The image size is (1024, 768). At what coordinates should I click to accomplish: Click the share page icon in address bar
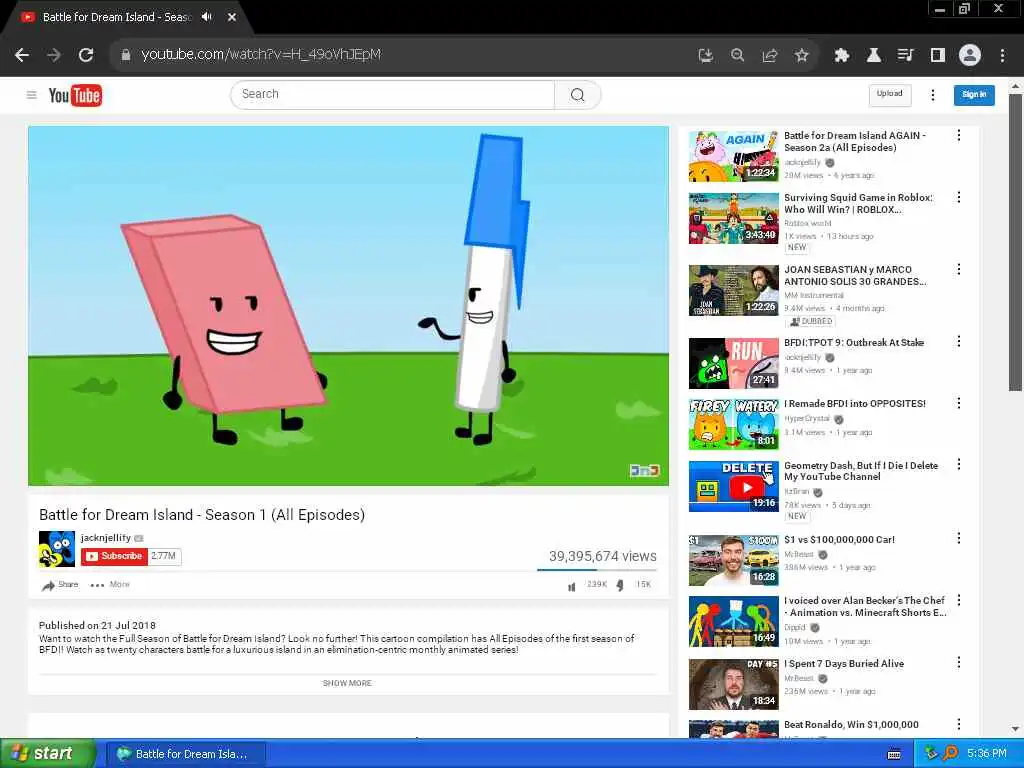tap(769, 56)
